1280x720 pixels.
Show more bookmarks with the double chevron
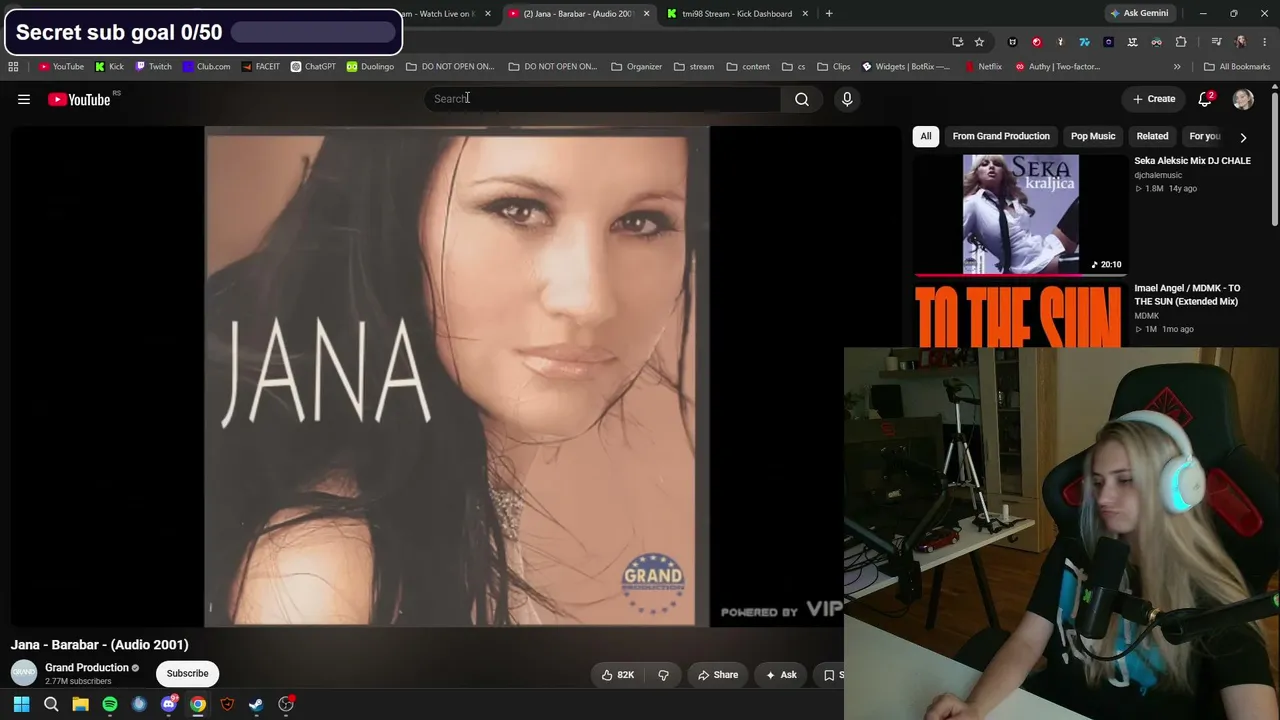click(x=1177, y=67)
